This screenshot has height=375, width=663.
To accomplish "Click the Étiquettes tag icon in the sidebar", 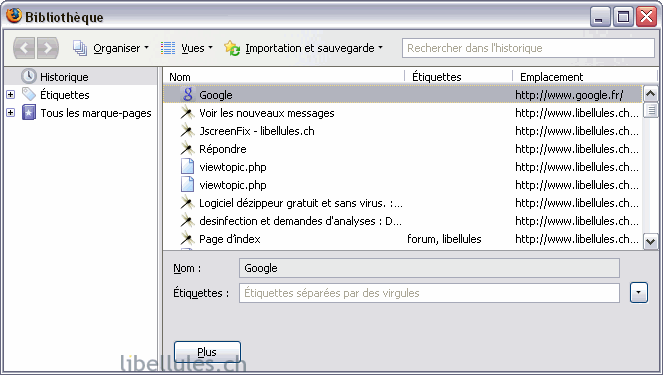I will tap(29, 94).
